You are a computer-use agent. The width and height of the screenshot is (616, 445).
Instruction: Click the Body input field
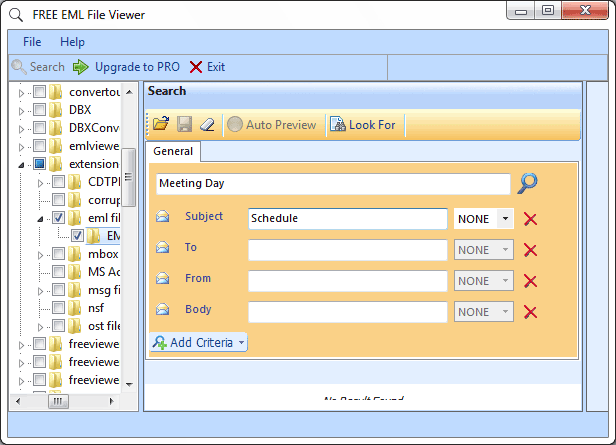(x=348, y=312)
